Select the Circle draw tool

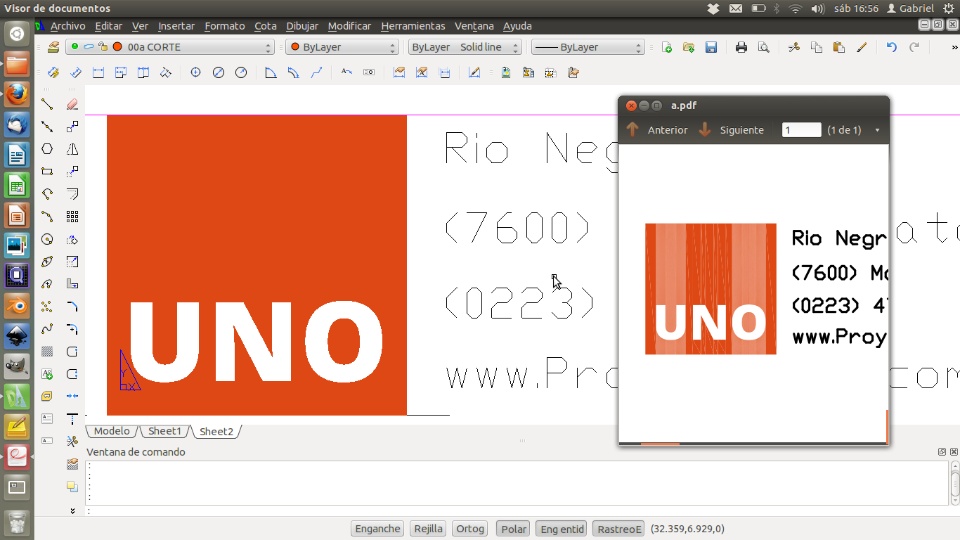pyautogui.click(x=47, y=239)
